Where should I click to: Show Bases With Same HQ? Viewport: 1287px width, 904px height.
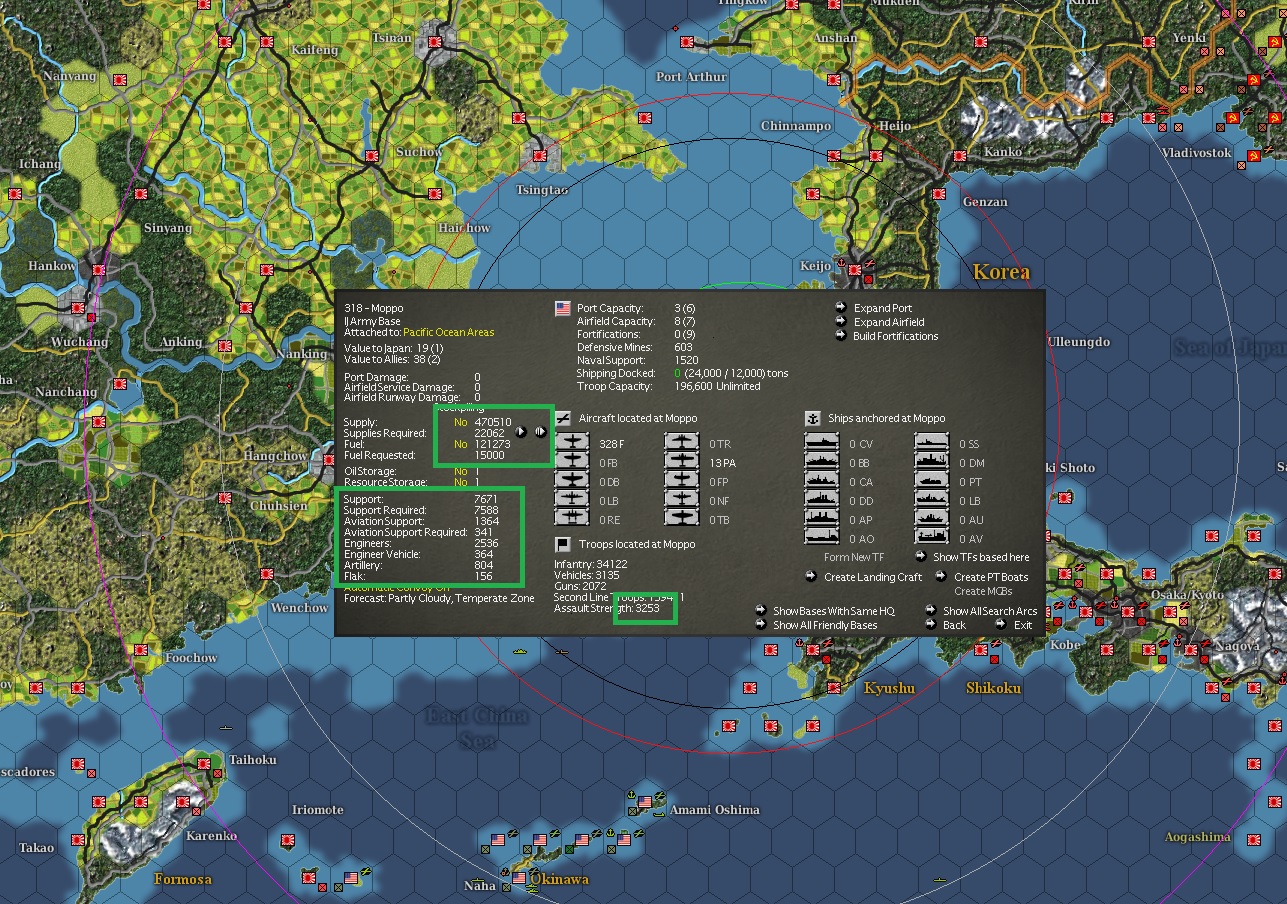[834, 611]
